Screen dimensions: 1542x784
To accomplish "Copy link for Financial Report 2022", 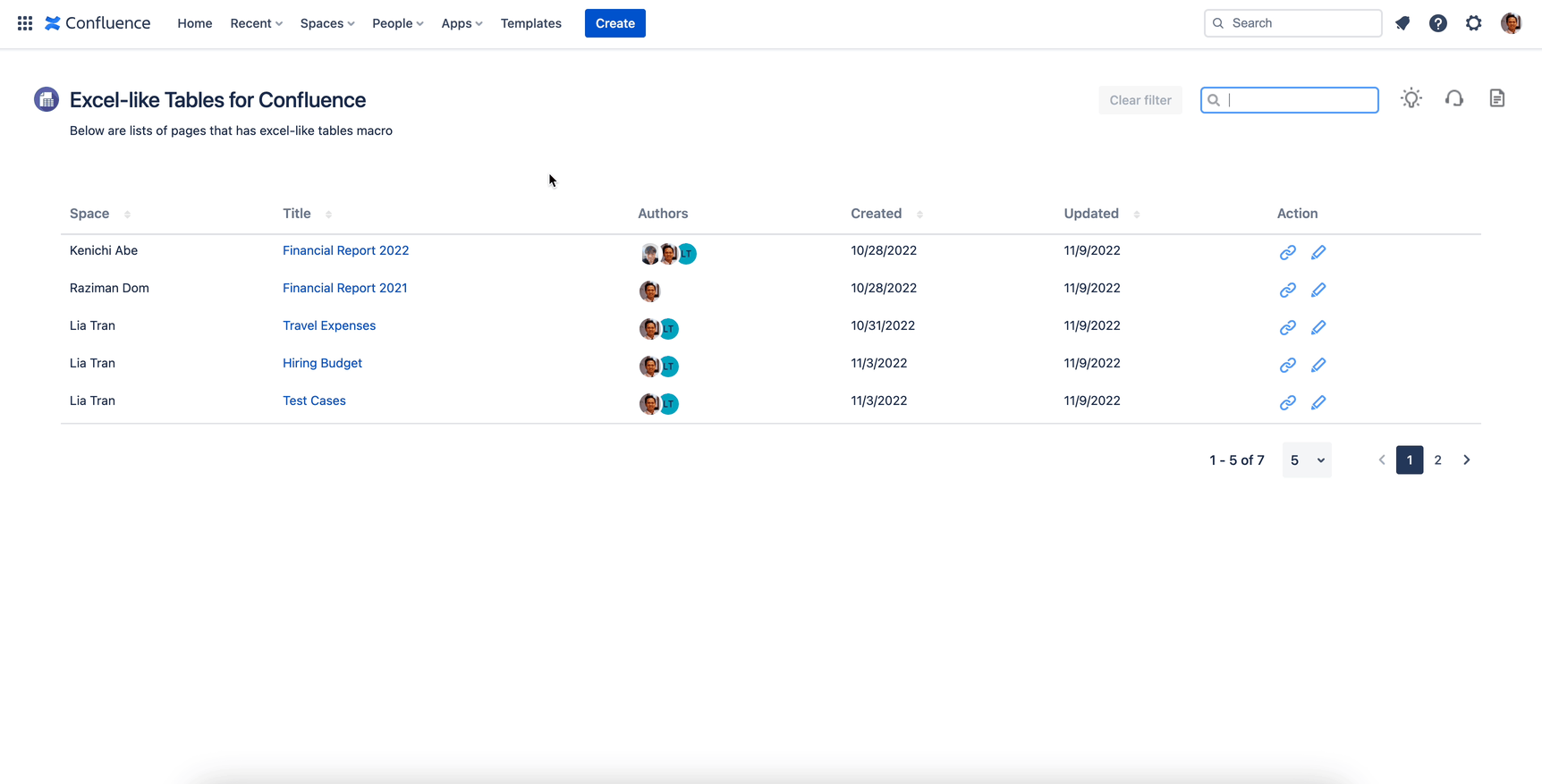I will point(1287,253).
